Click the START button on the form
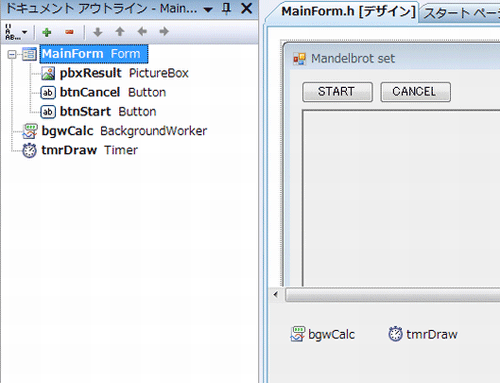The width and height of the screenshot is (500, 383). tap(337, 92)
